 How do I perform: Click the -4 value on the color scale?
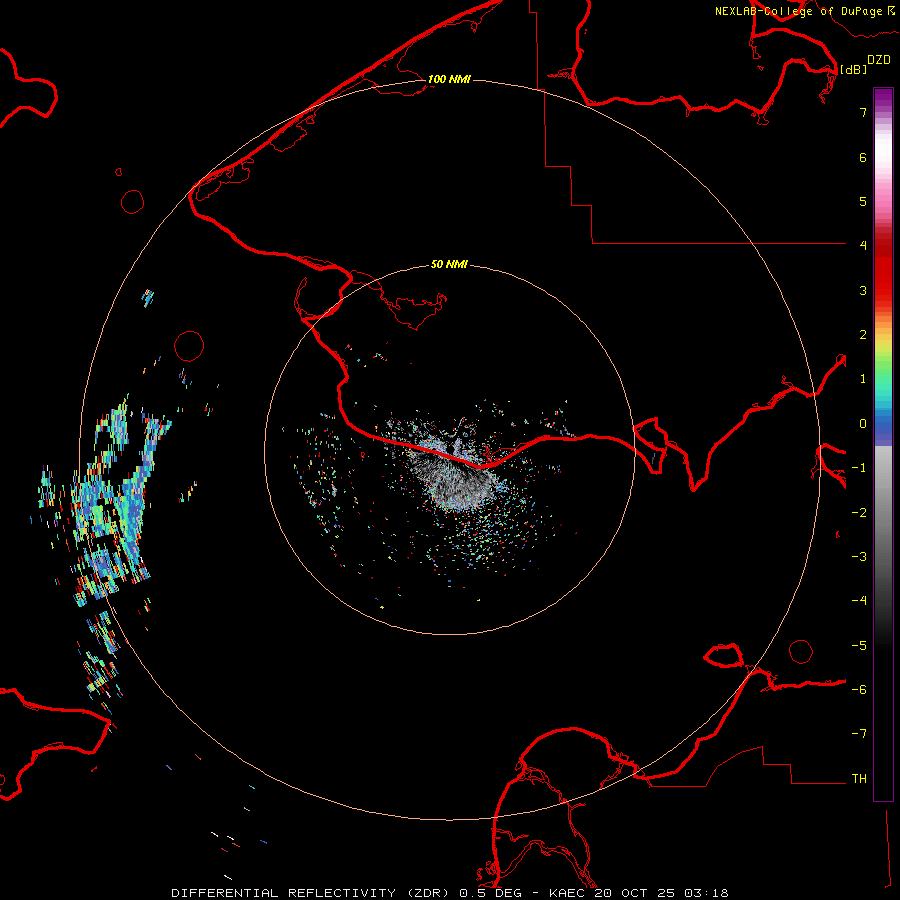tap(859, 601)
